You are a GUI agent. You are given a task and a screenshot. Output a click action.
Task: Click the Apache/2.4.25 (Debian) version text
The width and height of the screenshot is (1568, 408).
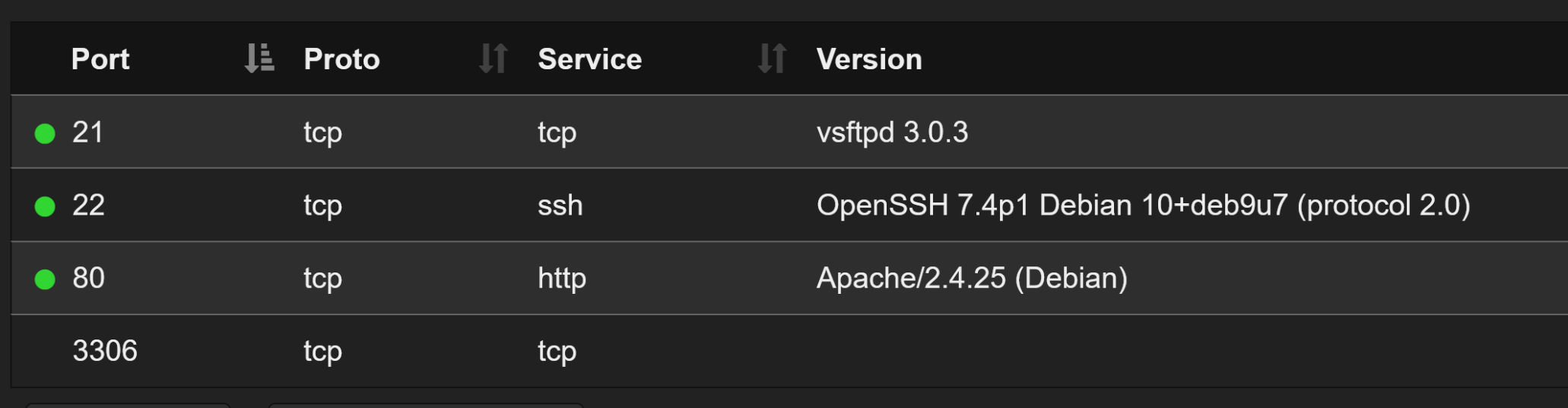click(x=971, y=279)
